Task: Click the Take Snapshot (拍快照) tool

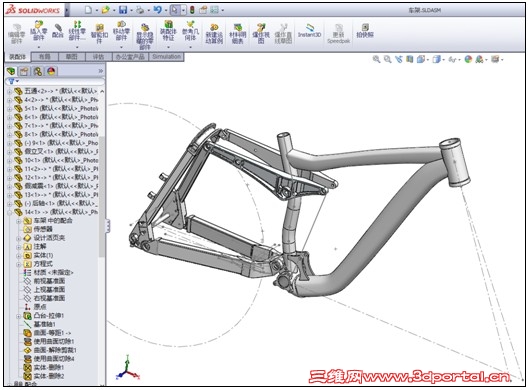Action: (x=365, y=31)
